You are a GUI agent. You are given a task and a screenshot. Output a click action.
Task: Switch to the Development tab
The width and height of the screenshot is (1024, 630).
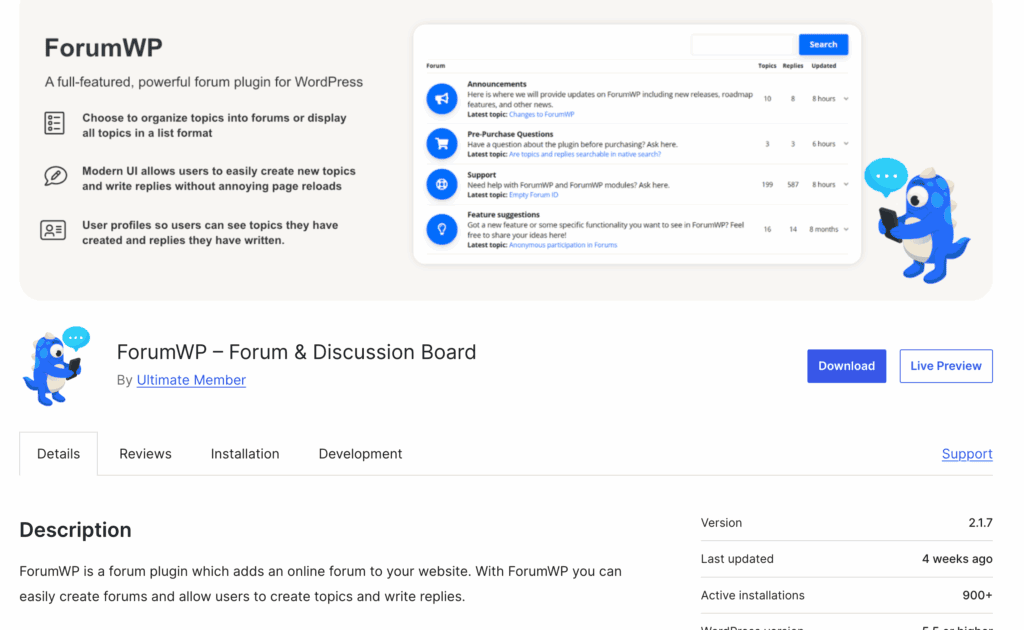click(360, 454)
